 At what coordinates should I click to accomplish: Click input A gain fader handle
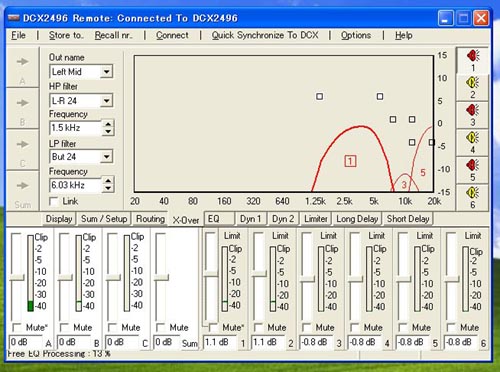tap(17, 277)
